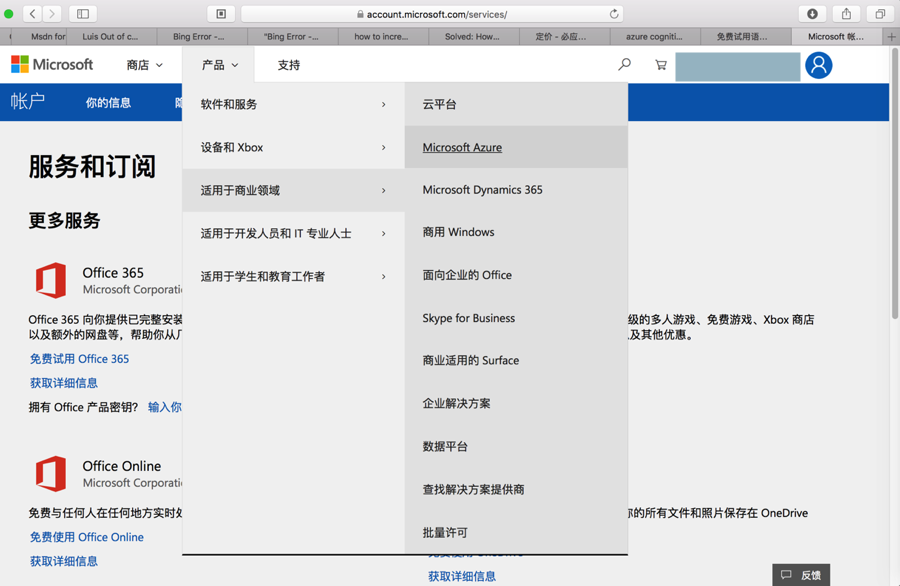
Task: Open the 支持 menu item
Action: (289, 65)
